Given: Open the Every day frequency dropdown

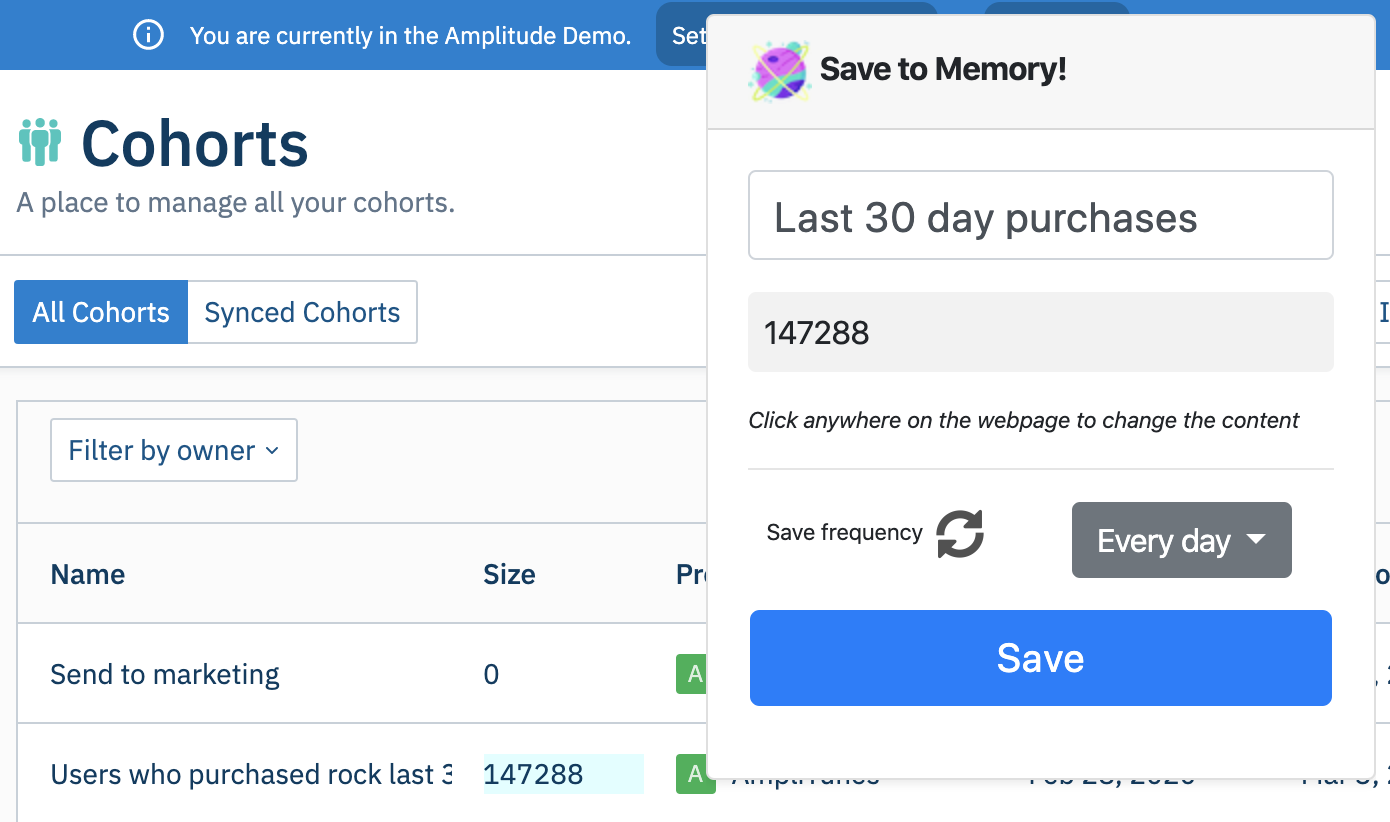Looking at the screenshot, I should click(1181, 541).
